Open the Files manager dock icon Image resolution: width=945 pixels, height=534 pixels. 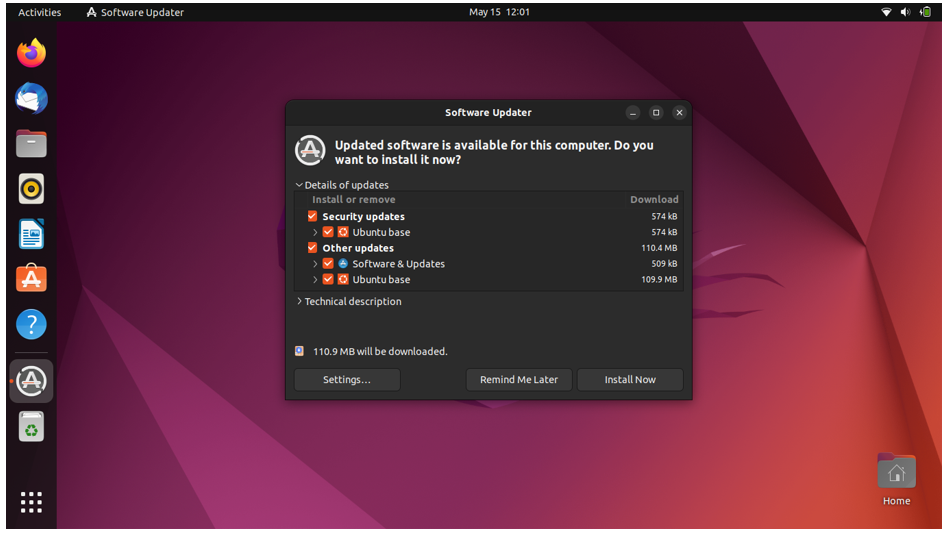(x=31, y=143)
